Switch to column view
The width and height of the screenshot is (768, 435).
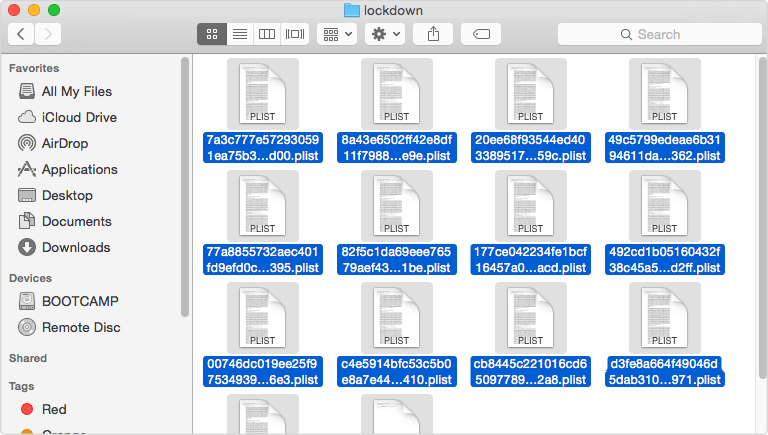point(267,34)
